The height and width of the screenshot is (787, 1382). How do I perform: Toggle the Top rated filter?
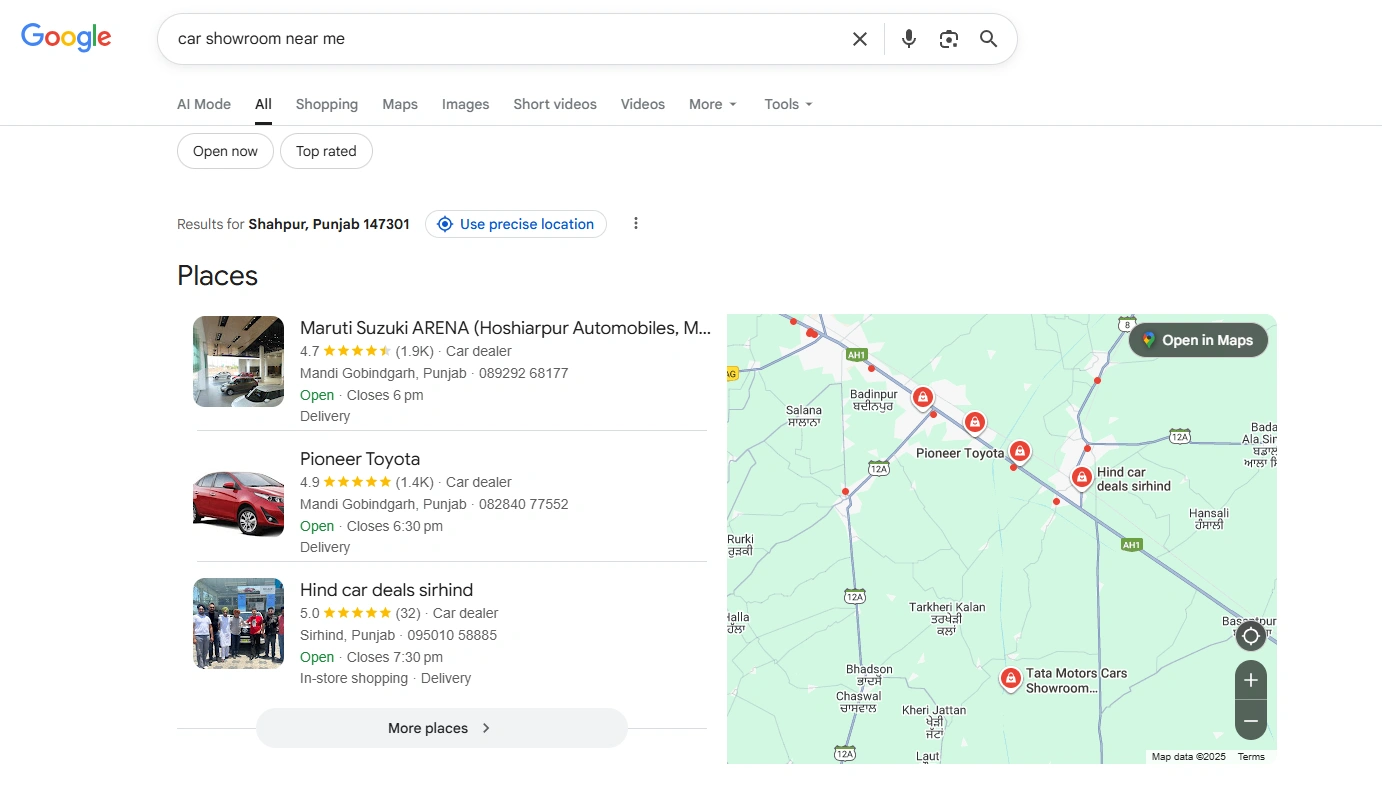(x=326, y=151)
